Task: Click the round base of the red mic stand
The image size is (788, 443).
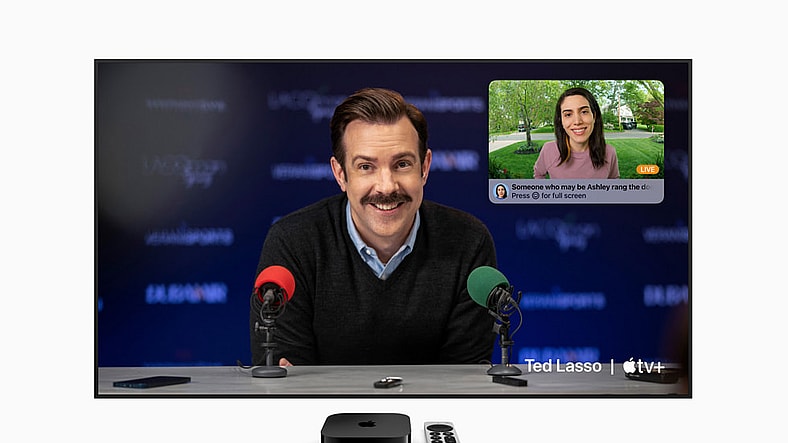Action: [269, 372]
